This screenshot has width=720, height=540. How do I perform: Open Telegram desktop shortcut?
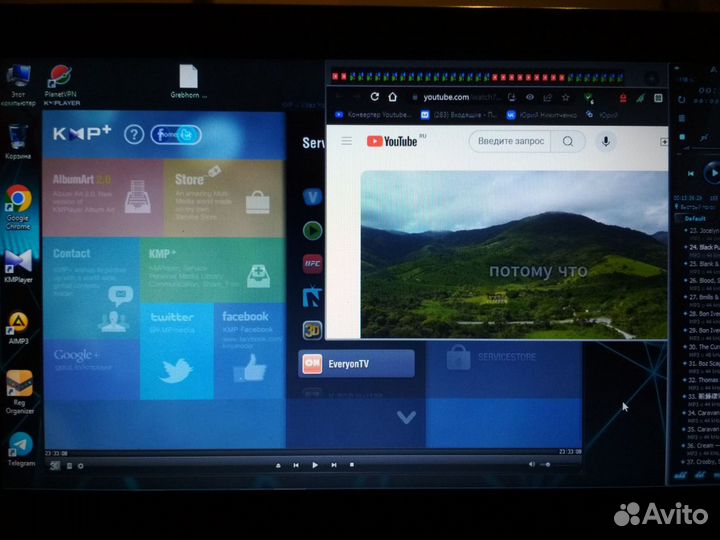click(x=21, y=449)
